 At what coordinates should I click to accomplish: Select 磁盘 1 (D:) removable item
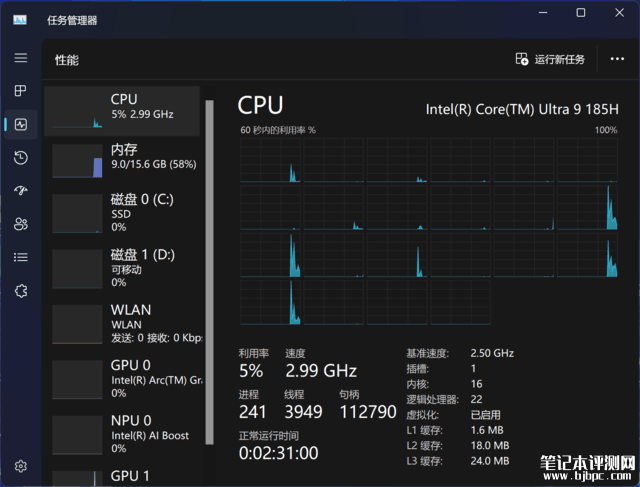coord(122,268)
